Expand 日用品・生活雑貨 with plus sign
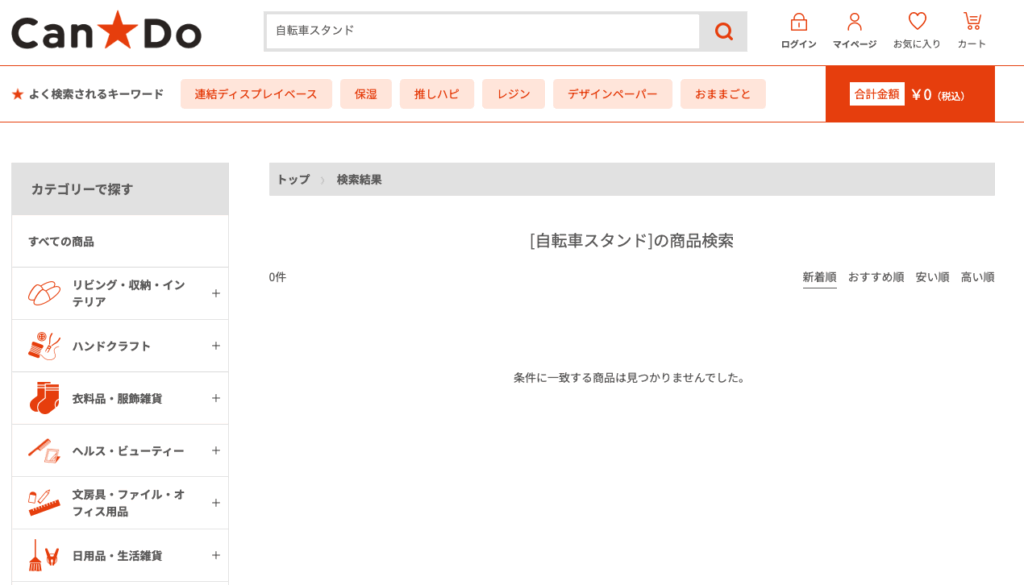The width and height of the screenshot is (1024, 585). [x=216, y=555]
